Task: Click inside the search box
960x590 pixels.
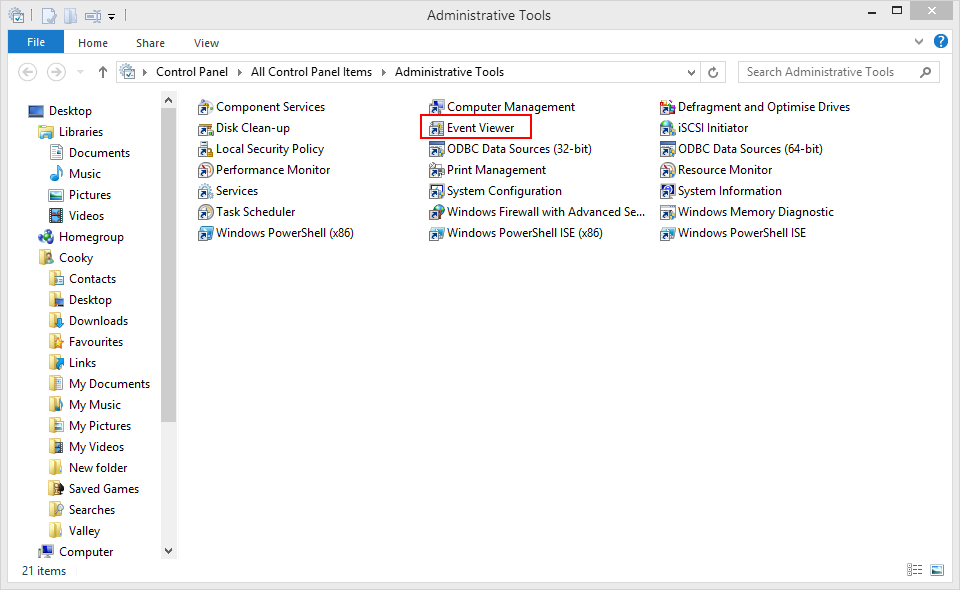Action: 830,71
